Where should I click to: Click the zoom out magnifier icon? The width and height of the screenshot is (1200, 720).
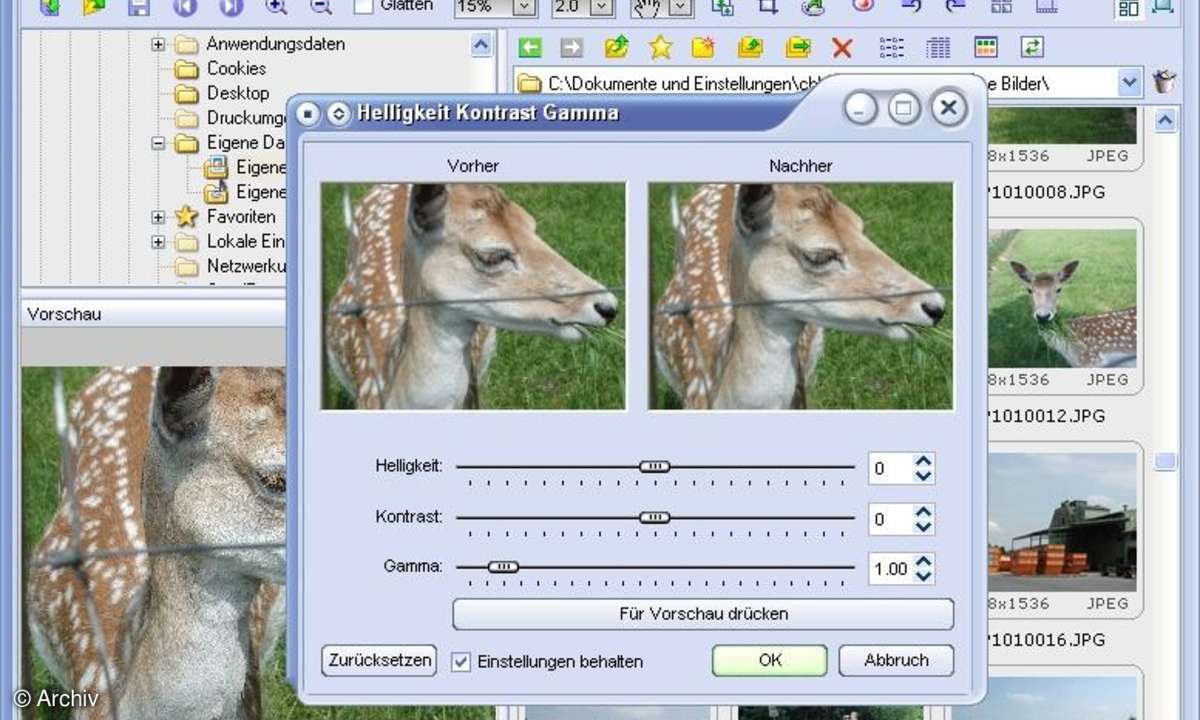point(320,7)
